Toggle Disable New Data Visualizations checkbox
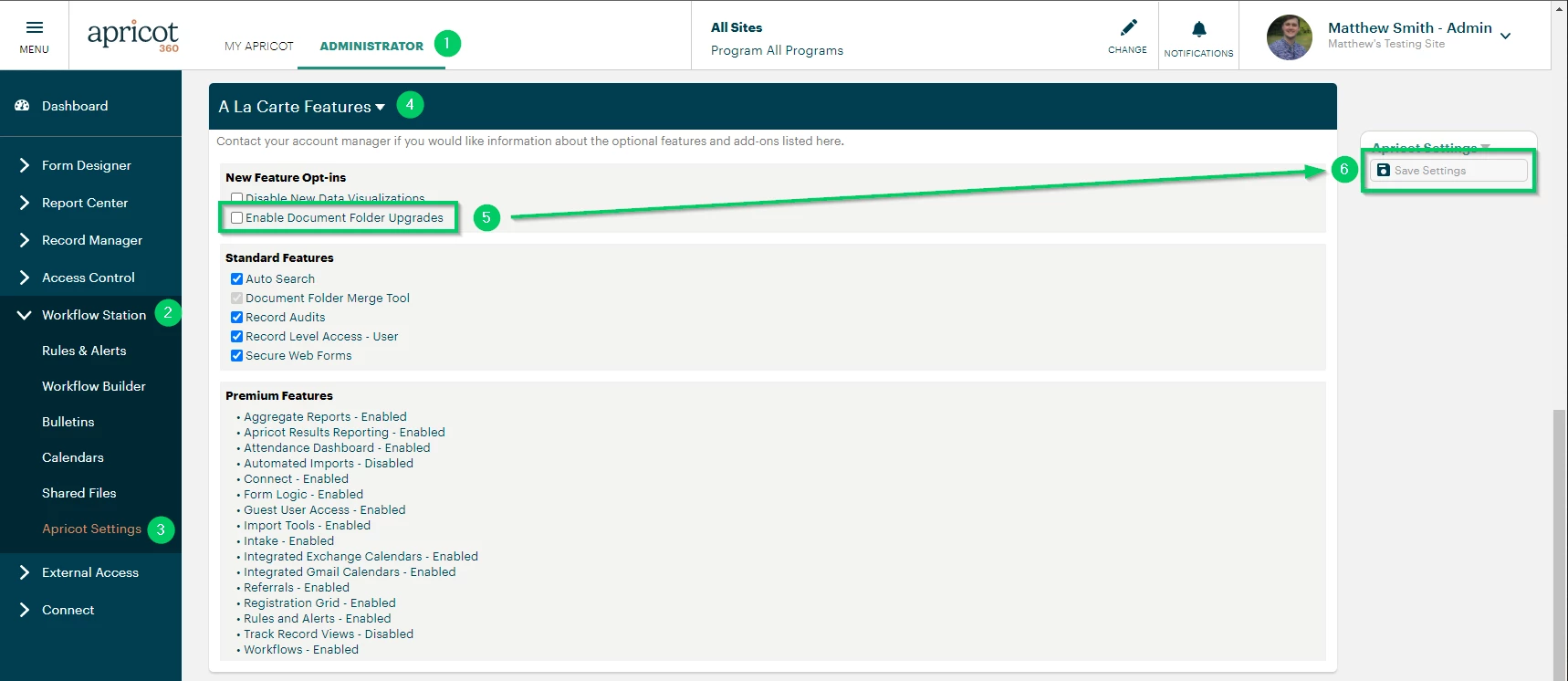This screenshot has height=681, width=1568. 236,198
